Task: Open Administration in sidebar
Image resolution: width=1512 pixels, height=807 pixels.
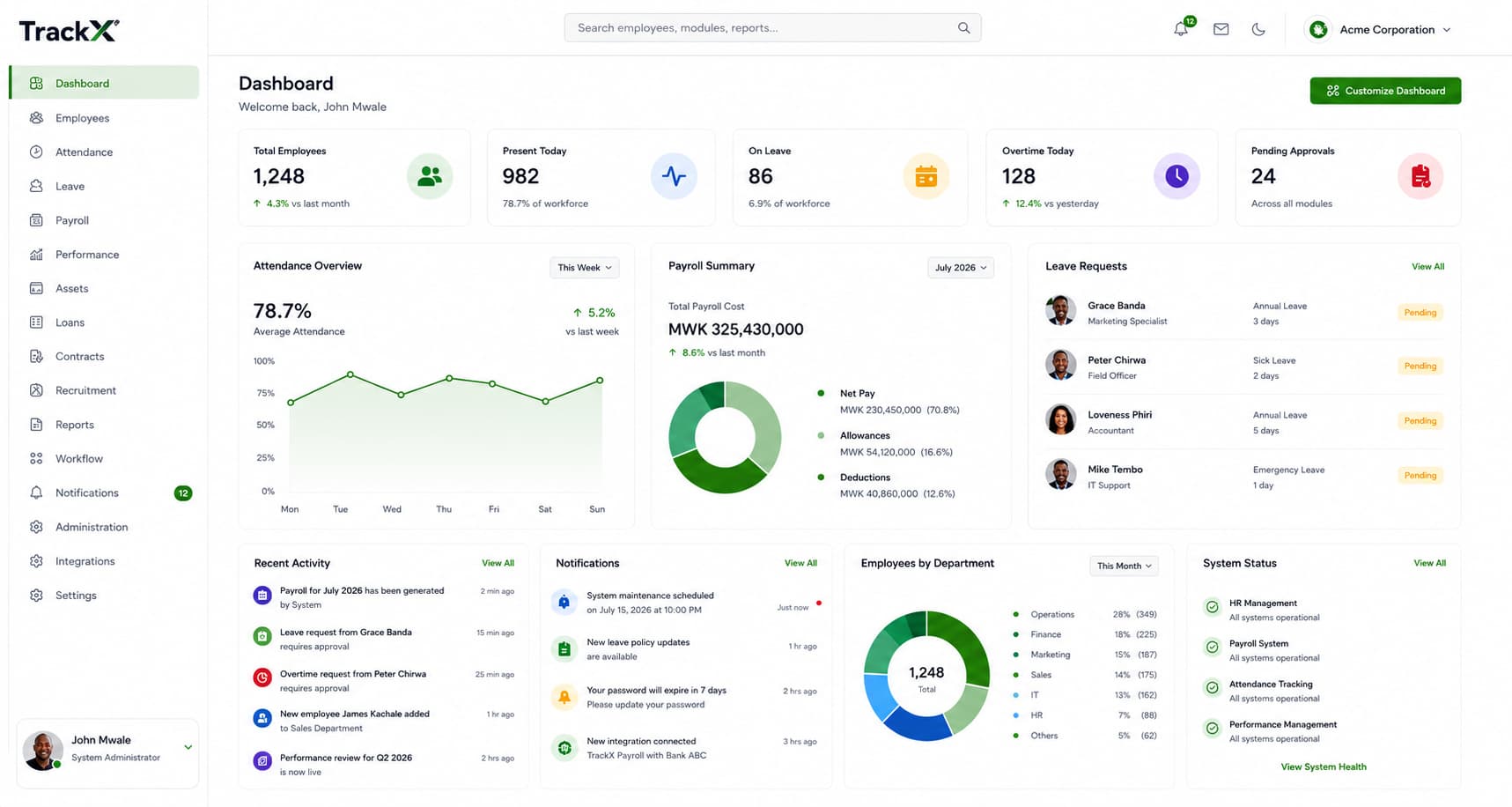Action: (104, 527)
